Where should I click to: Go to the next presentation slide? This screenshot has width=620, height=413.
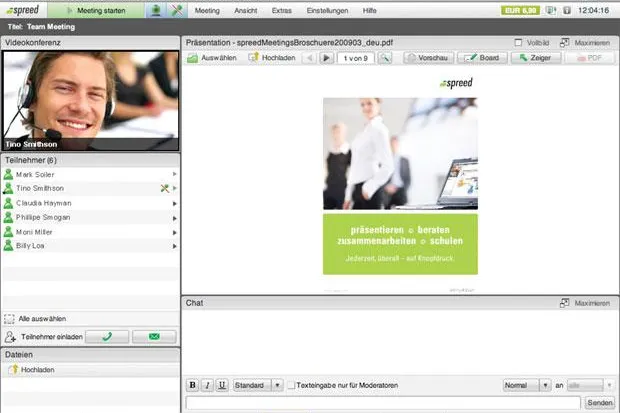click(x=326, y=58)
